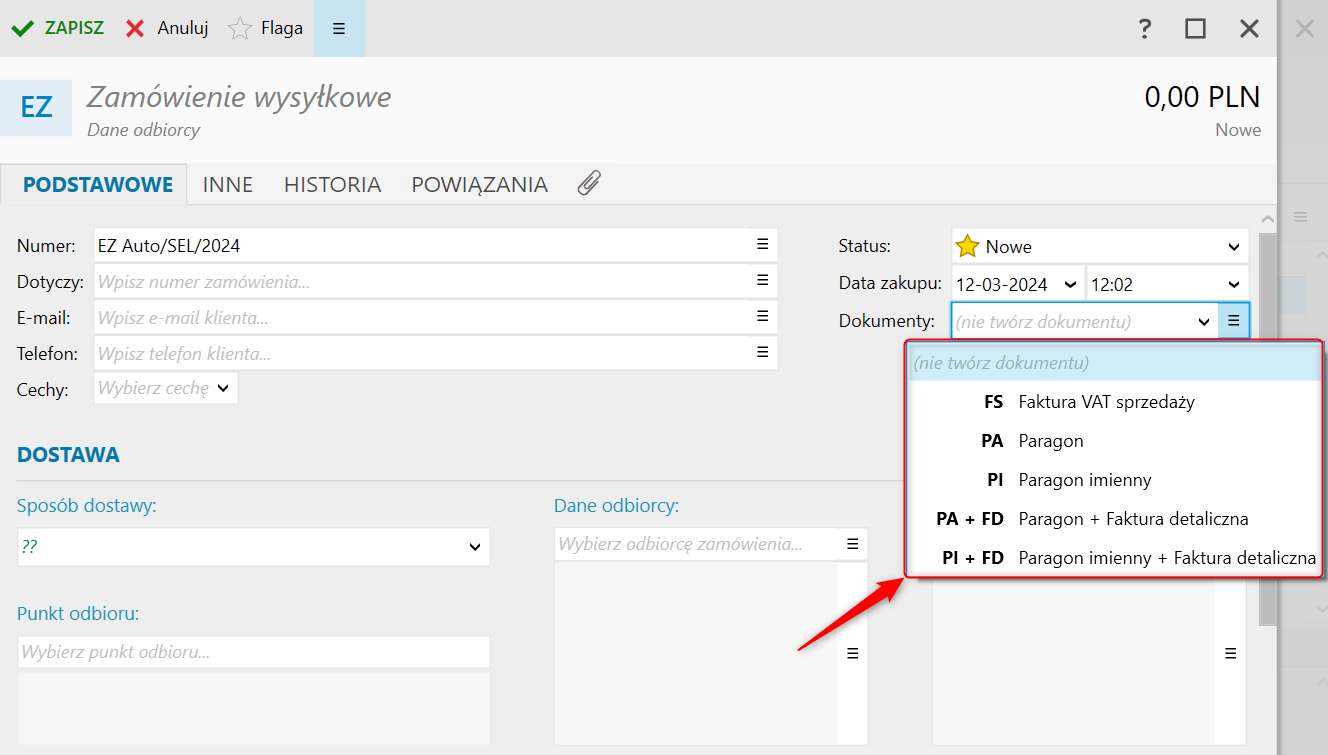Open the hamburger menu in the top toolbar
The height and width of the screenshot is (755, 1328).
click(x=339, y=28)
